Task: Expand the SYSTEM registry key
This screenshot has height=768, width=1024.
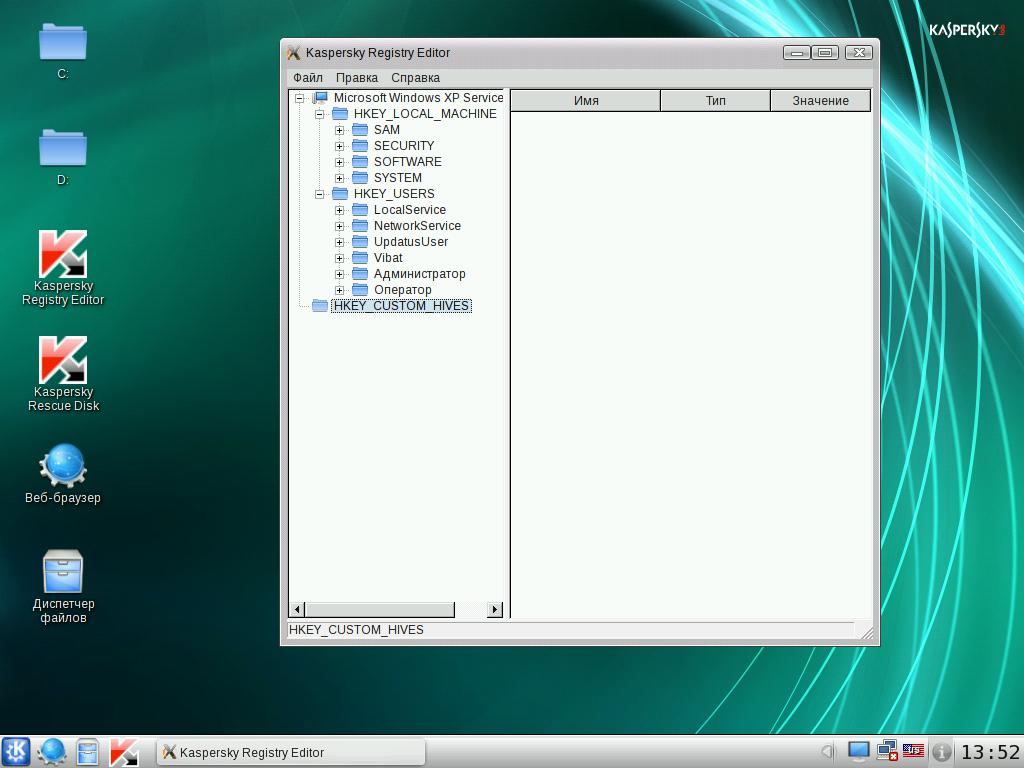Action: click(340, 178)
